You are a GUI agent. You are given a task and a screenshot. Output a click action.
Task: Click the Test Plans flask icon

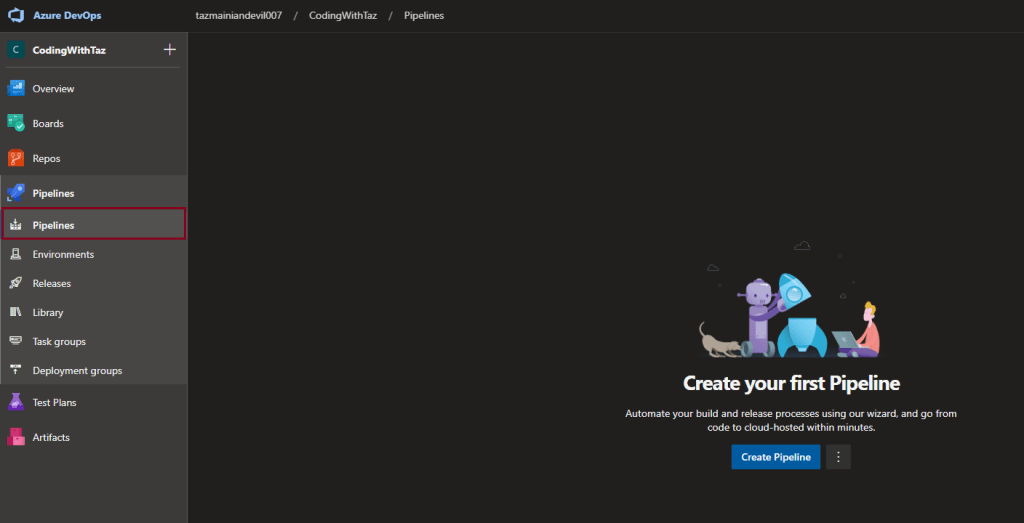16,402
